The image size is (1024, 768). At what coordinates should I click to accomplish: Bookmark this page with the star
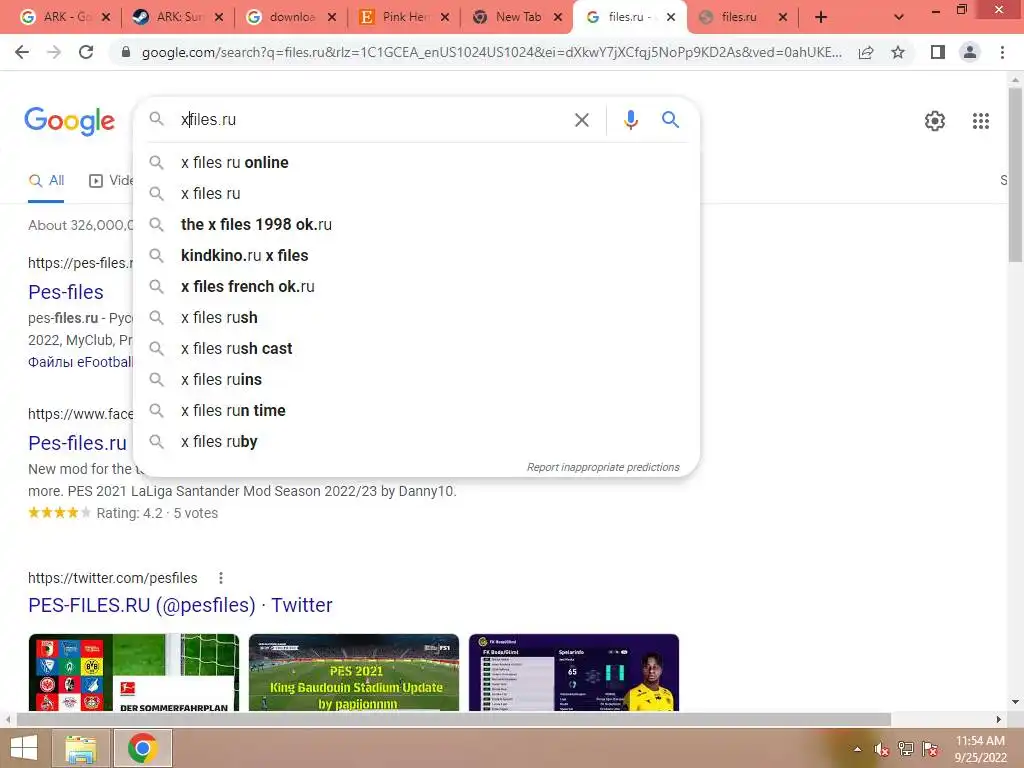tap(898, 52)
